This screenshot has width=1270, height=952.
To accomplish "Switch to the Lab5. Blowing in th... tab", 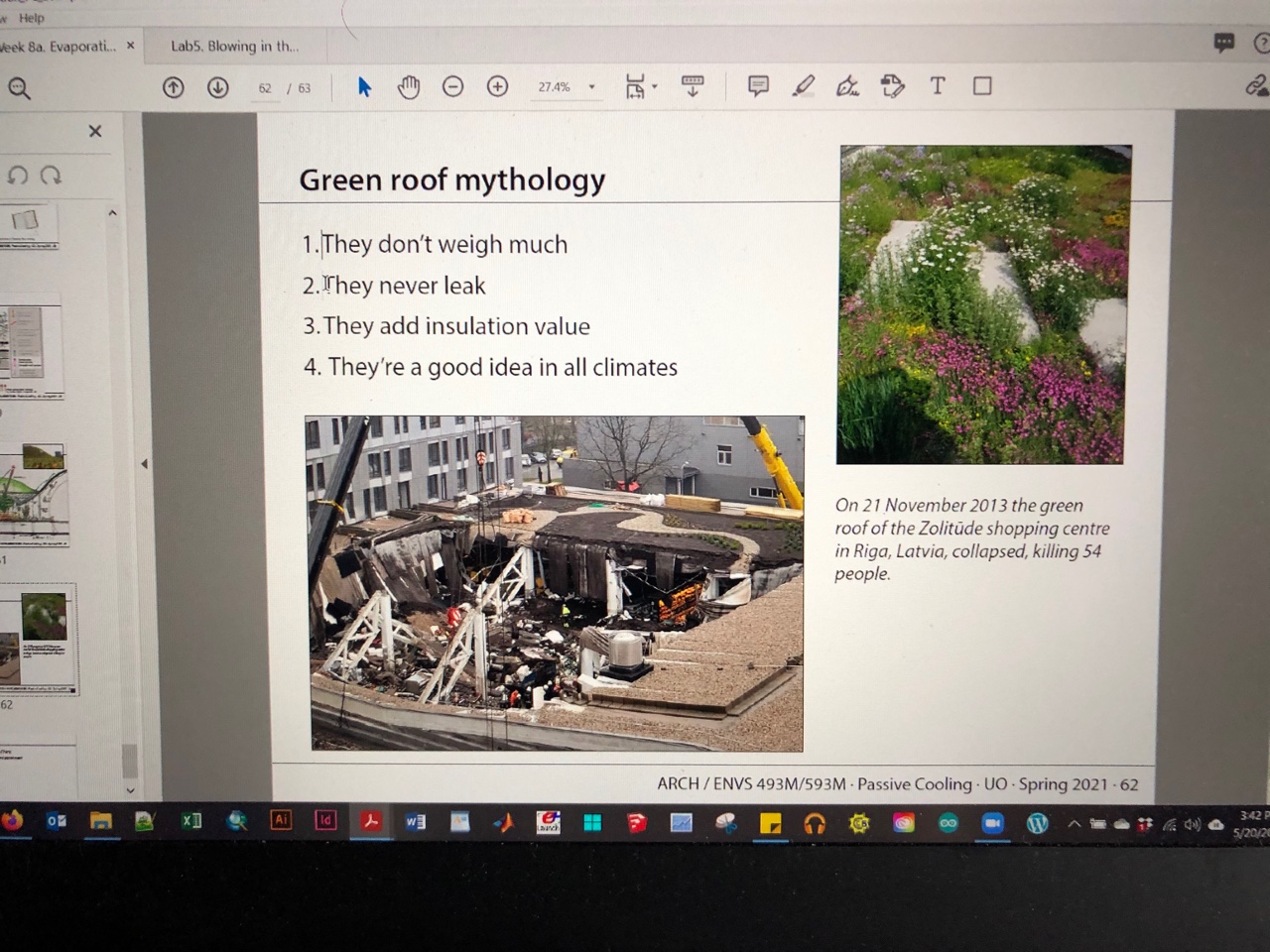I will [234, 46].
